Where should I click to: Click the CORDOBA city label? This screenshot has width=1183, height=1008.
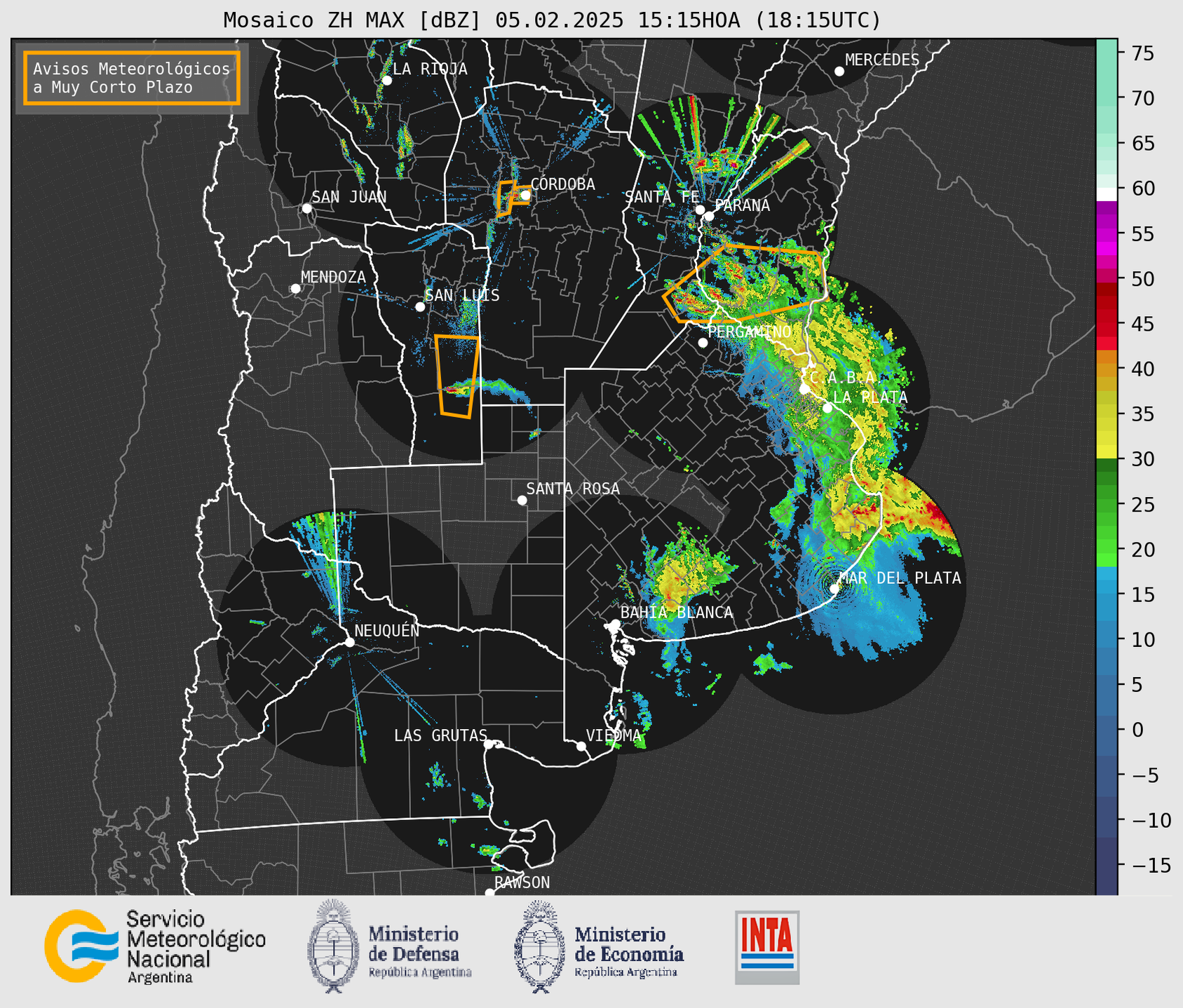pos(562,184)
